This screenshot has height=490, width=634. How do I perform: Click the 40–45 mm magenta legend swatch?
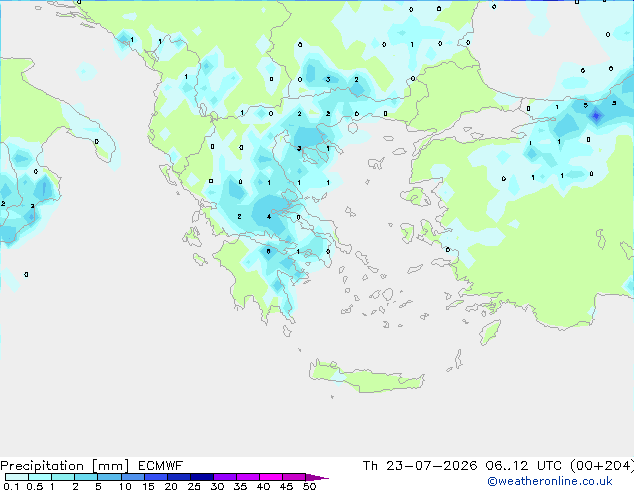tap(271, 477)
